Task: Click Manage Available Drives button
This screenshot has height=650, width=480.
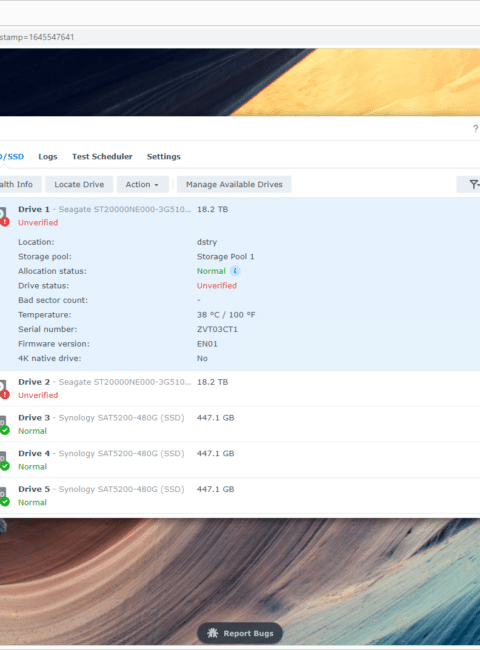Action: (234, 184)
